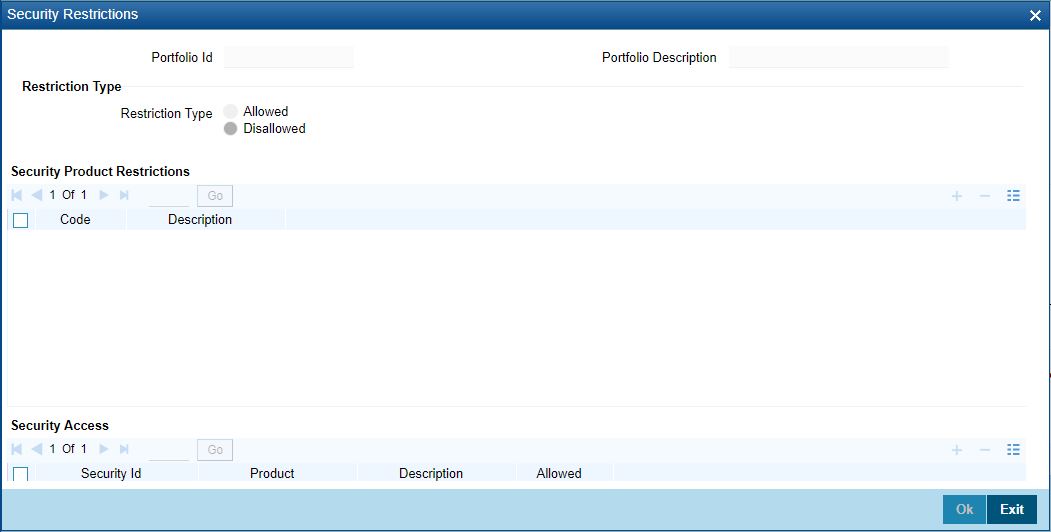Close the Security Restrictions window
1051x532 pixels.
pos(1035,15)
